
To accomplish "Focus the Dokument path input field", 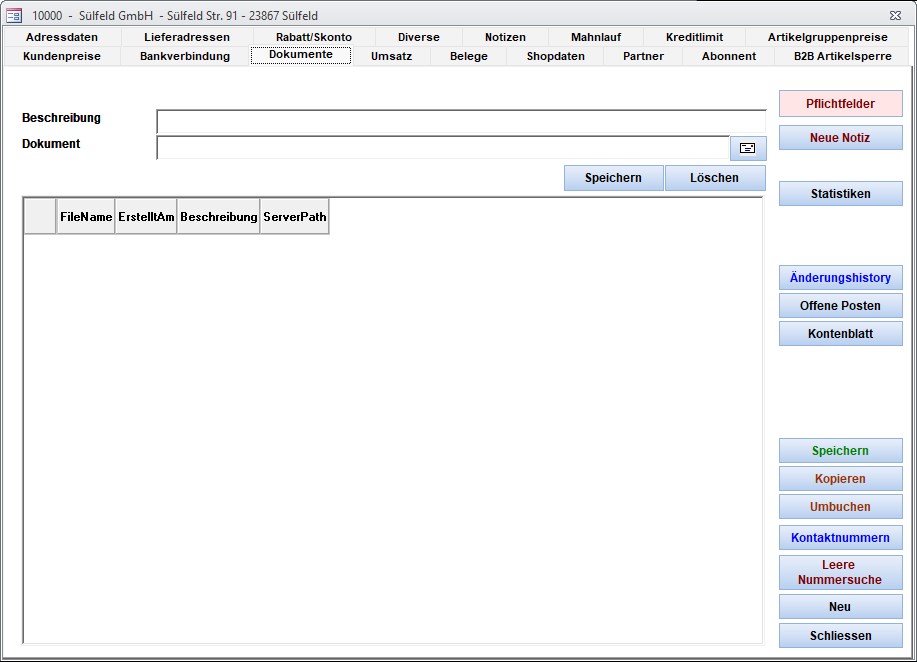I will [443, 148].
